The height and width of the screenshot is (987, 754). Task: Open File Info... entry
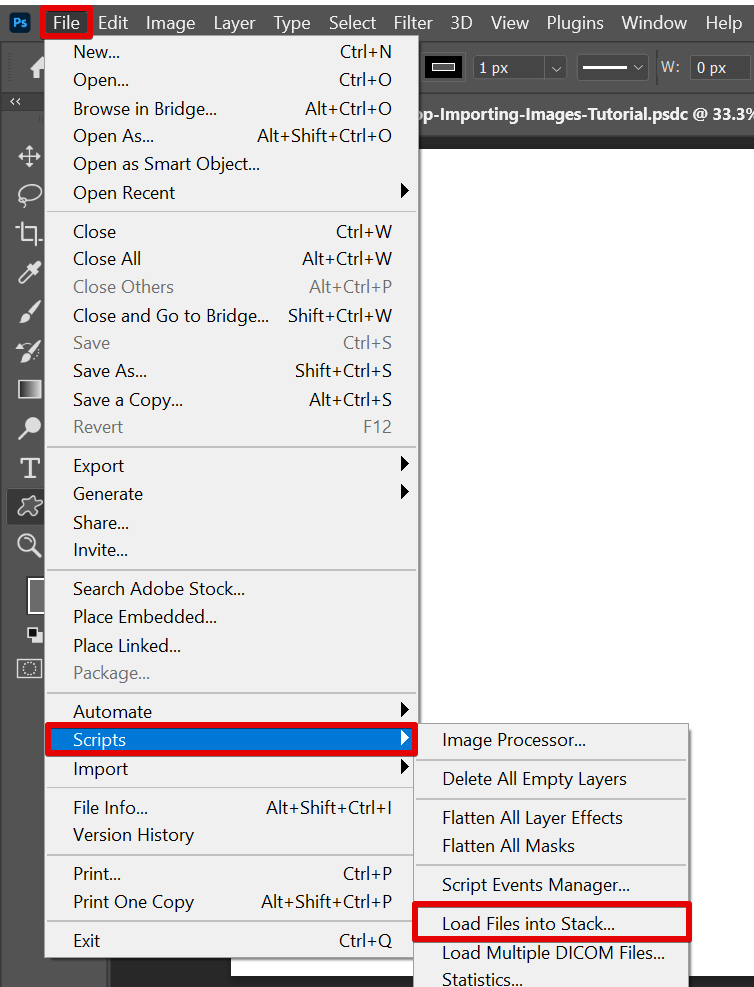coord(231,808)
